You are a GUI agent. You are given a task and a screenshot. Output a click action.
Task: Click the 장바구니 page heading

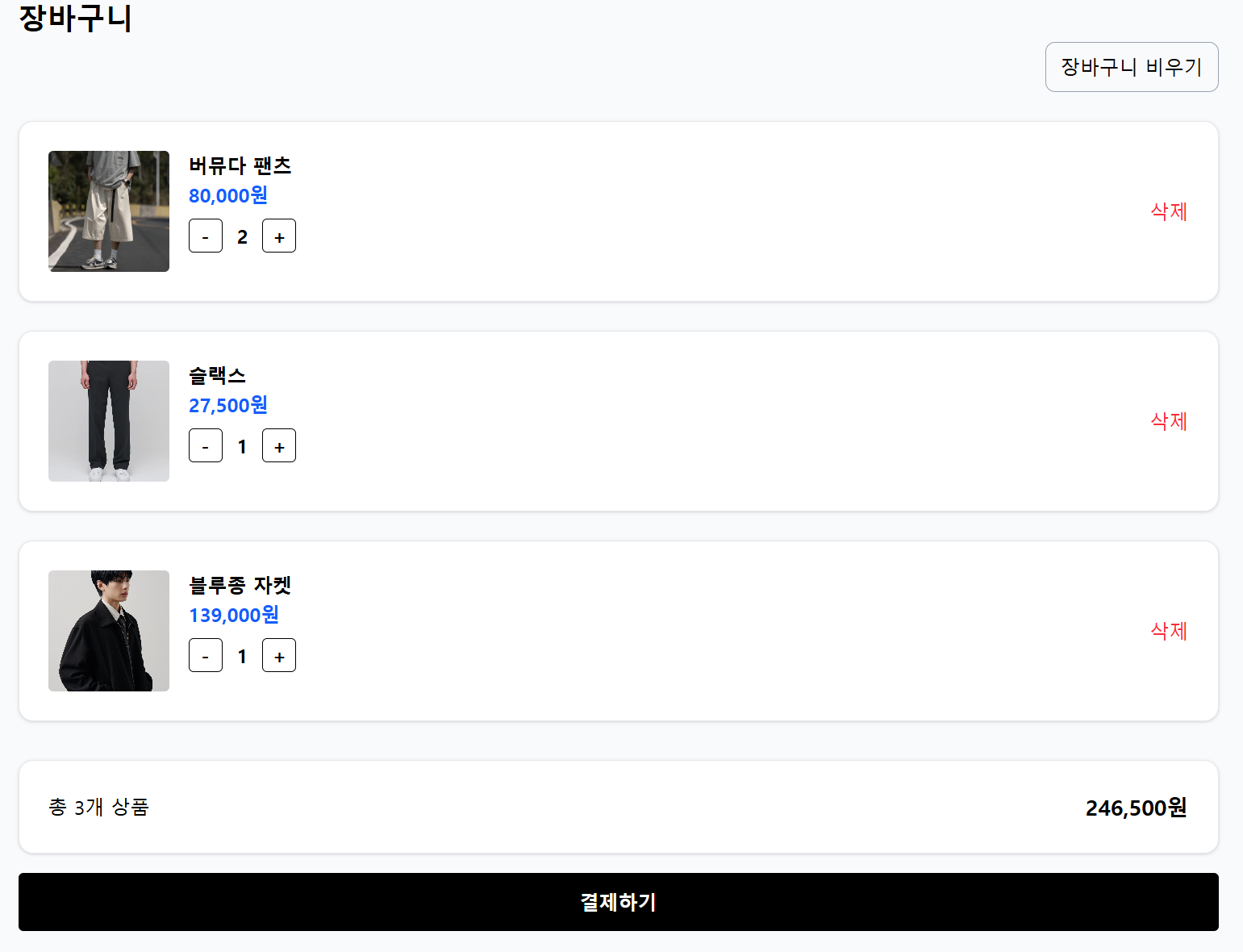coord(76,18)
